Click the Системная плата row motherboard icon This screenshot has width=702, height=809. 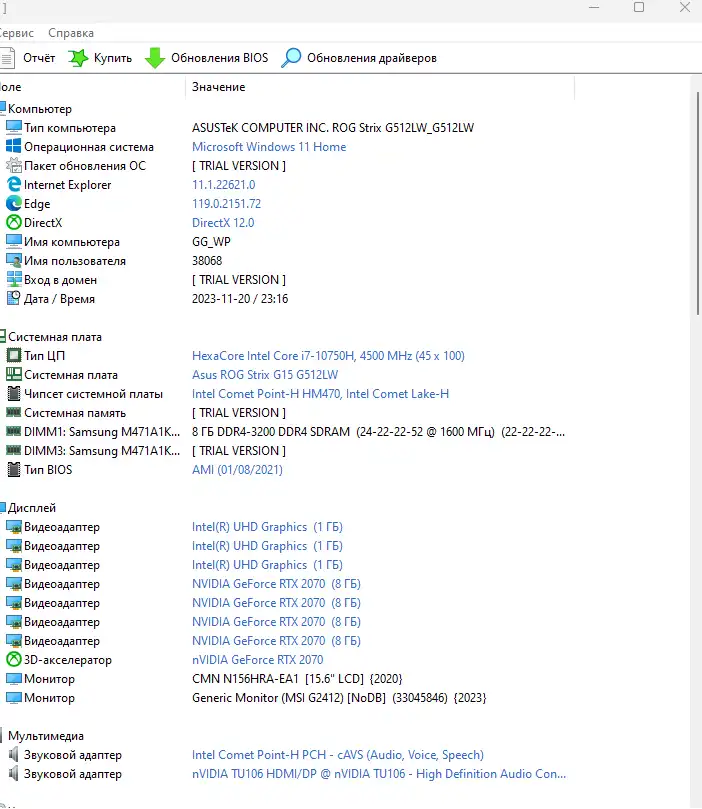[x=13, y=375]
